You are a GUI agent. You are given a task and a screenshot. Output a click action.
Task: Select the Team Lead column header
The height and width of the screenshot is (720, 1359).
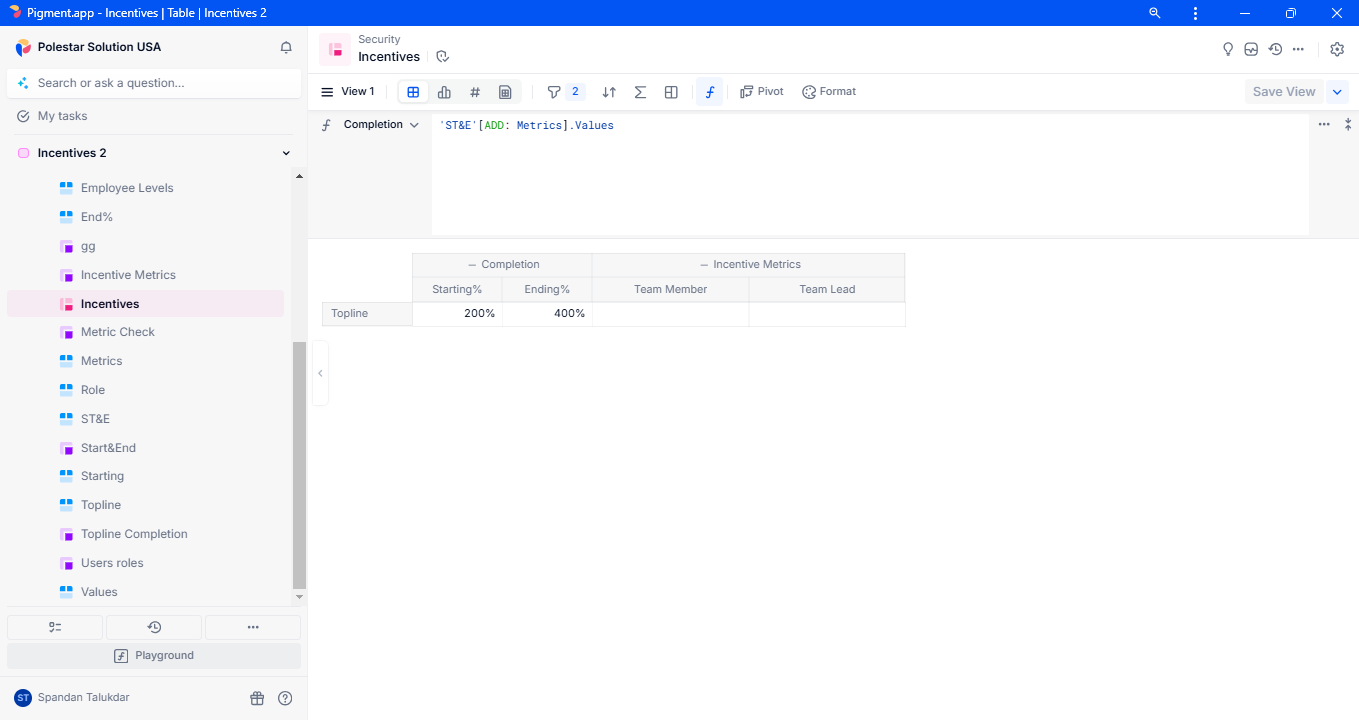point(827,289)
